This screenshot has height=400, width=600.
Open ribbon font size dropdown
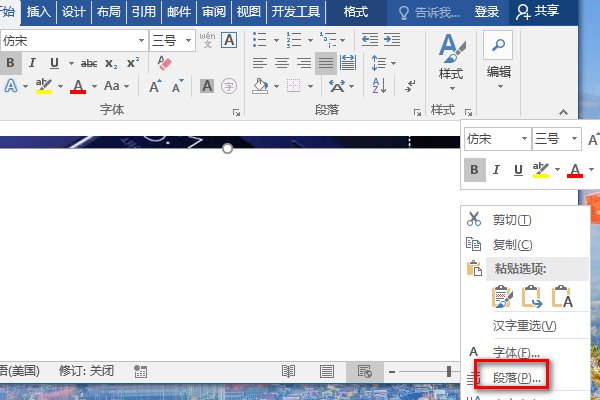pyautogui.click(x=188, y=40)
